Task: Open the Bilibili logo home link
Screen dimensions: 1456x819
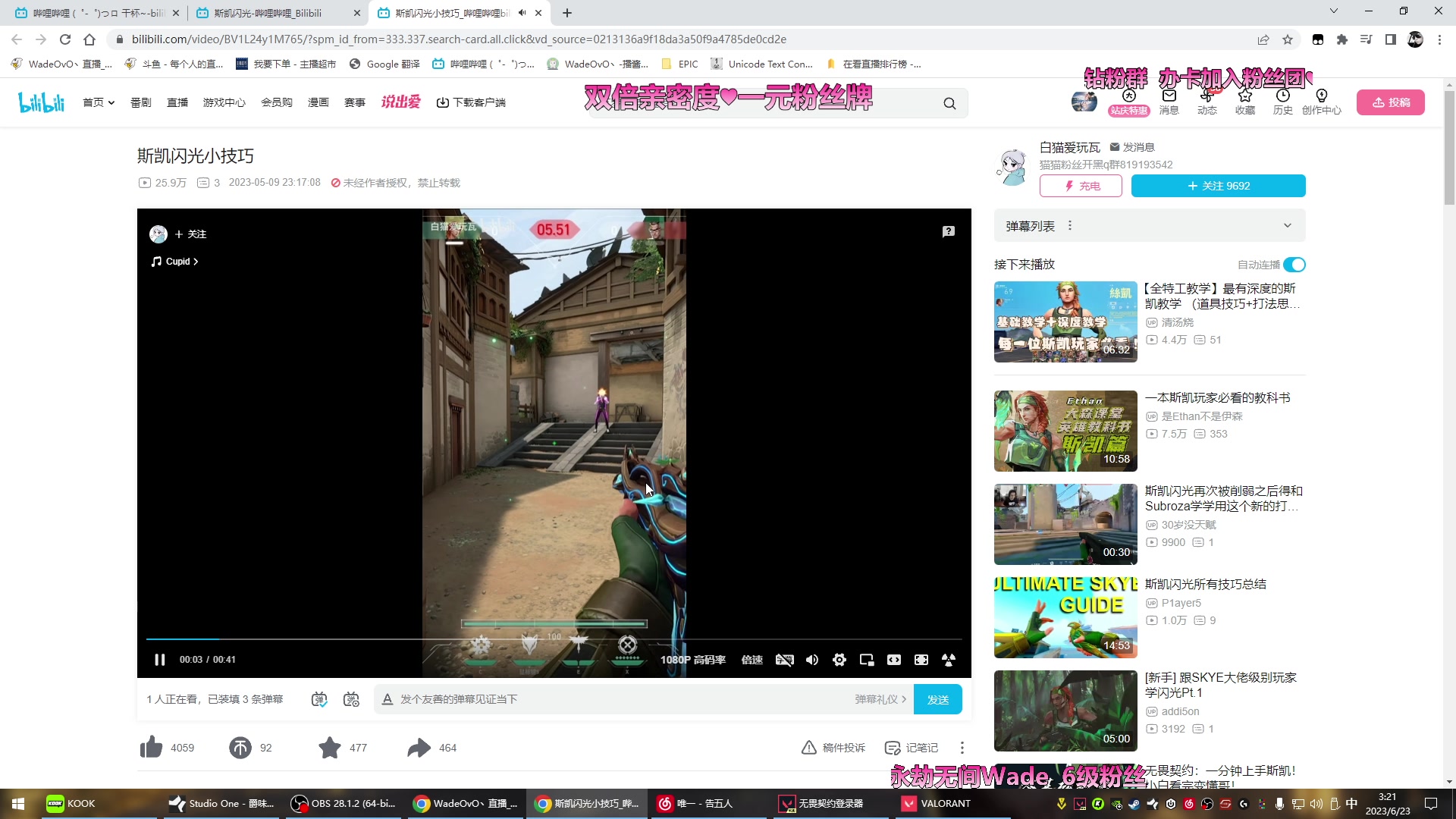Action: pos(42,102)
